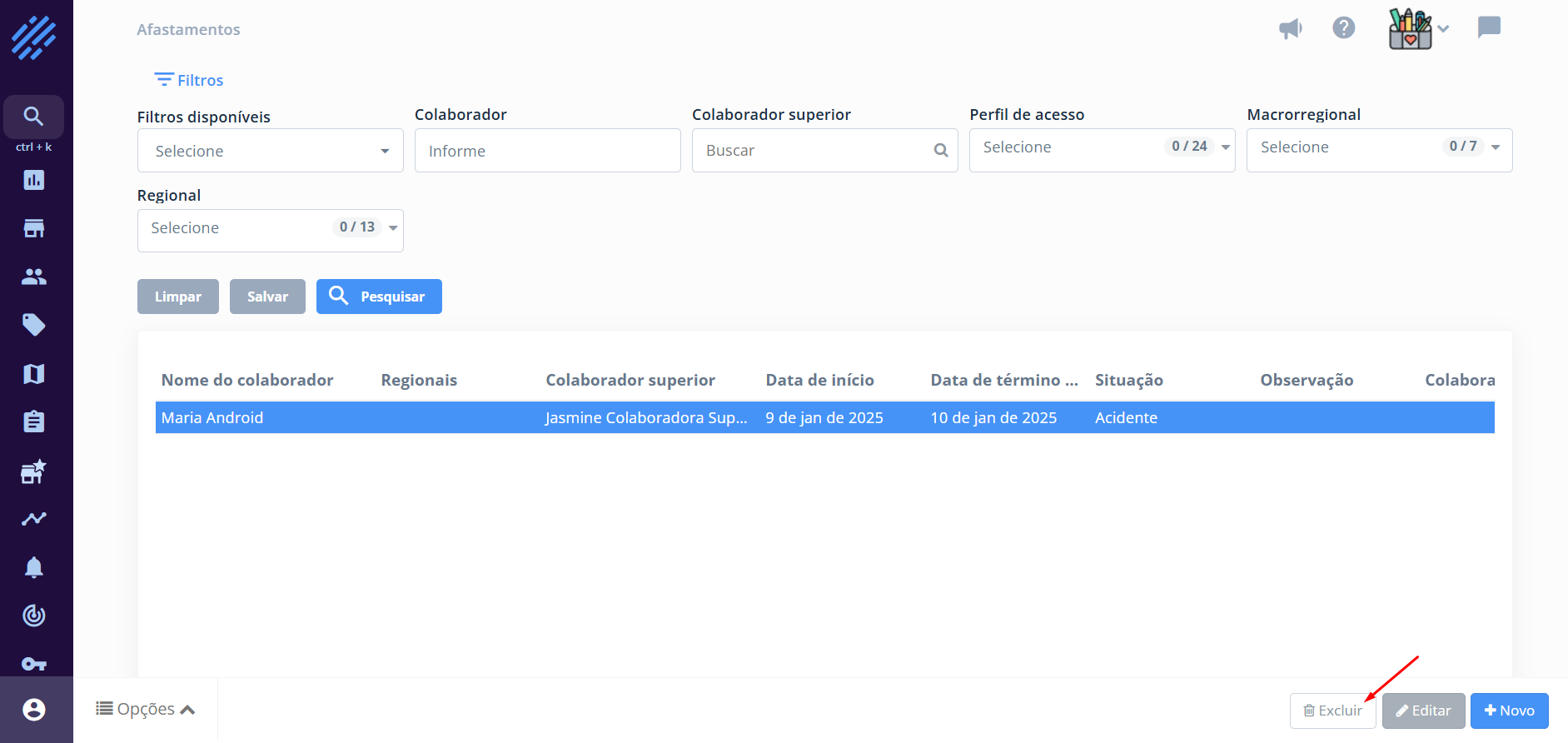Open the Regional dropdown

pyautogui.click(x=271, y=230)
